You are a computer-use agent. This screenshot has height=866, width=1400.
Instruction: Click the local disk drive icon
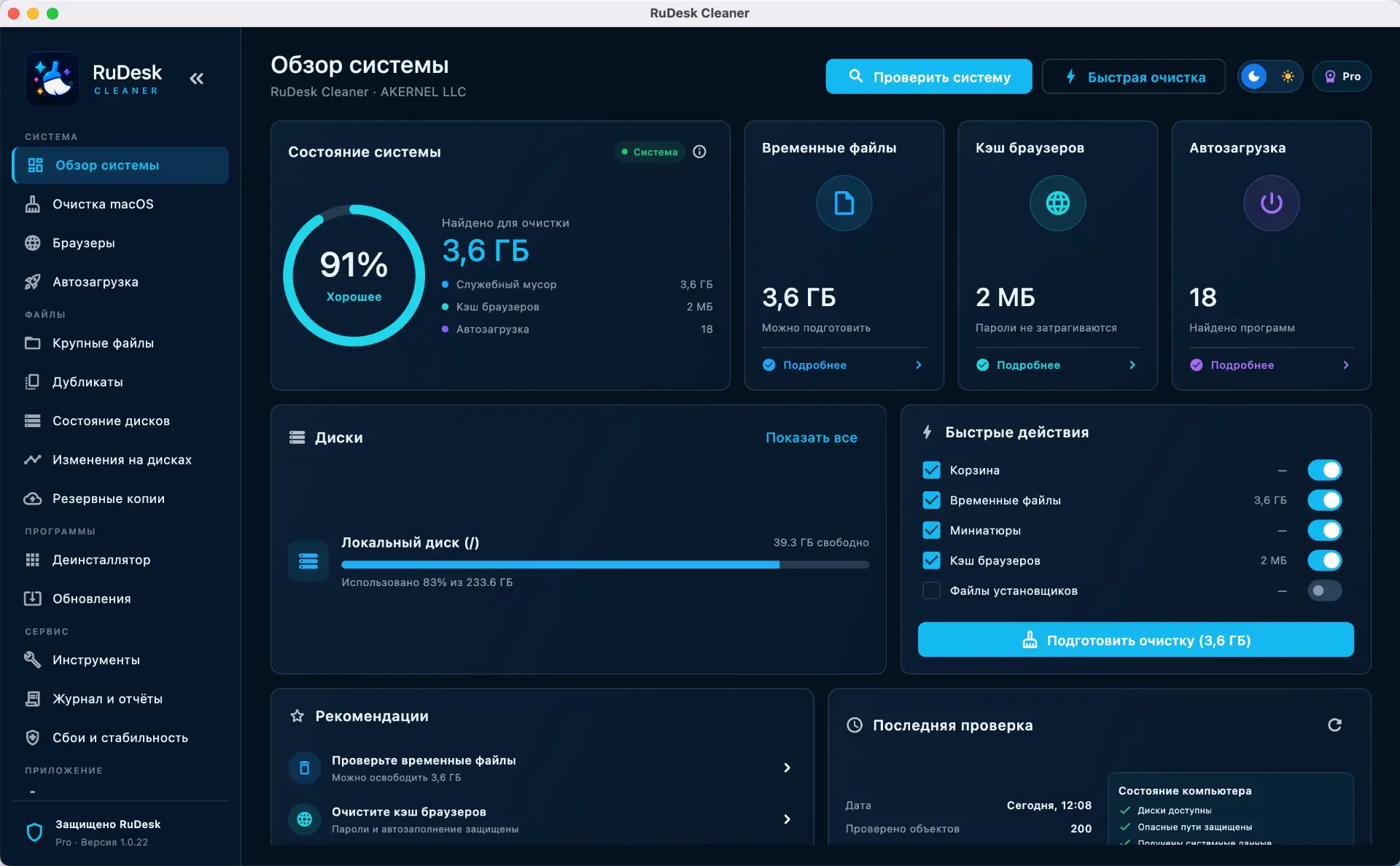coord(308,561)
